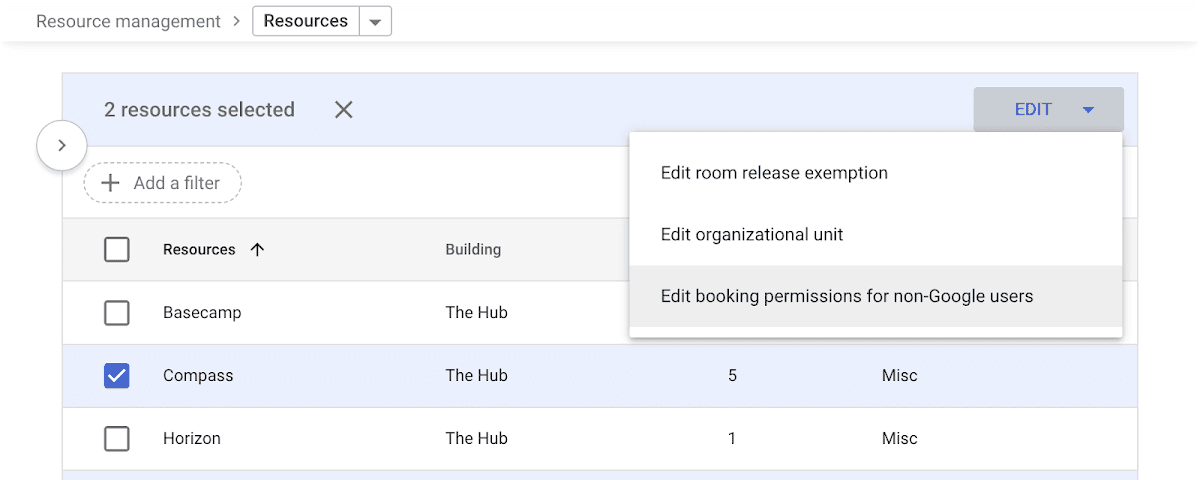1200x480 pixels.
Task: Click the plus icon in Add a filter
Action: (112, 183)
